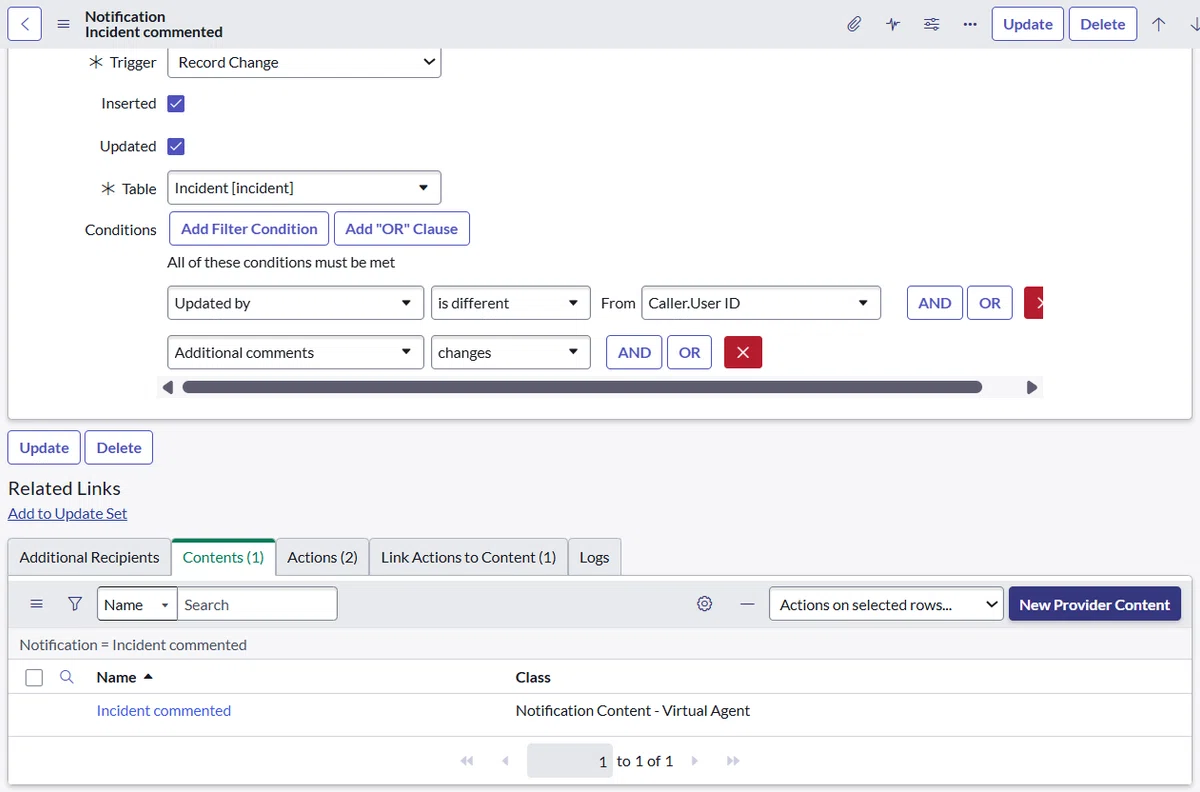The image size is (1200, 792).
Task: Click the bottom Update button
Action: click(44, 447)
